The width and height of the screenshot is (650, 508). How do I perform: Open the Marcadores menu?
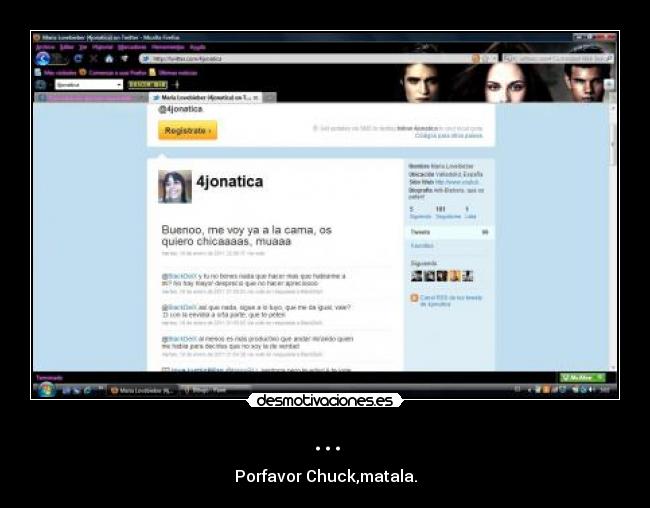tap(132, 47)
